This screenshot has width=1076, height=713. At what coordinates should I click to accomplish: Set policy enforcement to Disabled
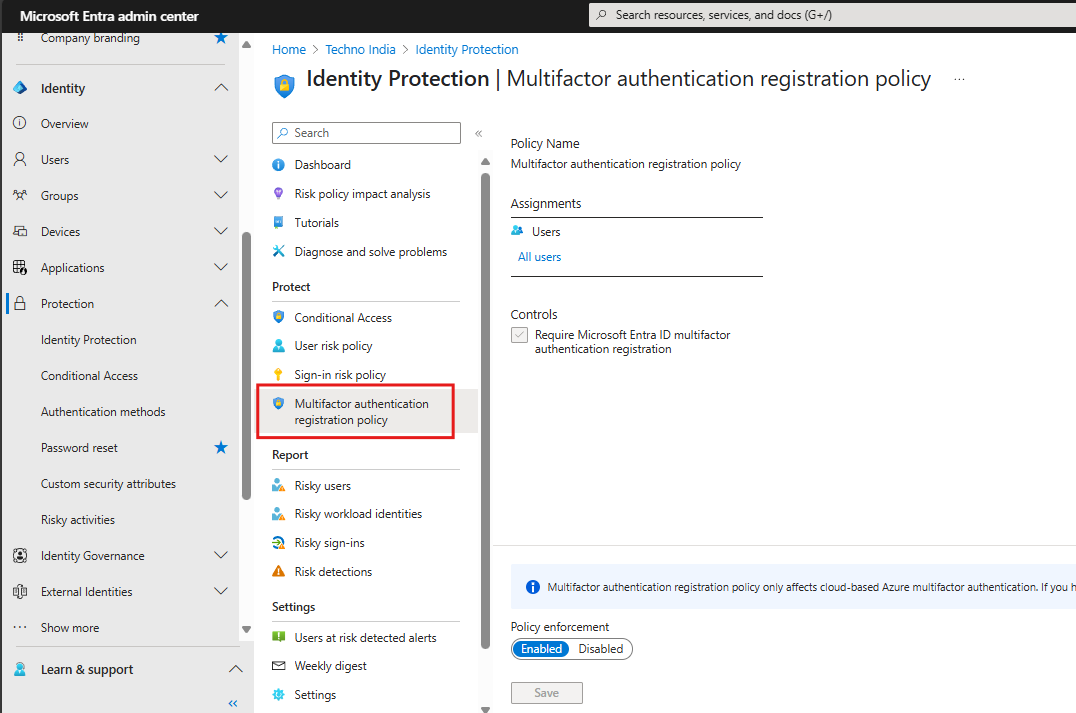coord(600,648)
